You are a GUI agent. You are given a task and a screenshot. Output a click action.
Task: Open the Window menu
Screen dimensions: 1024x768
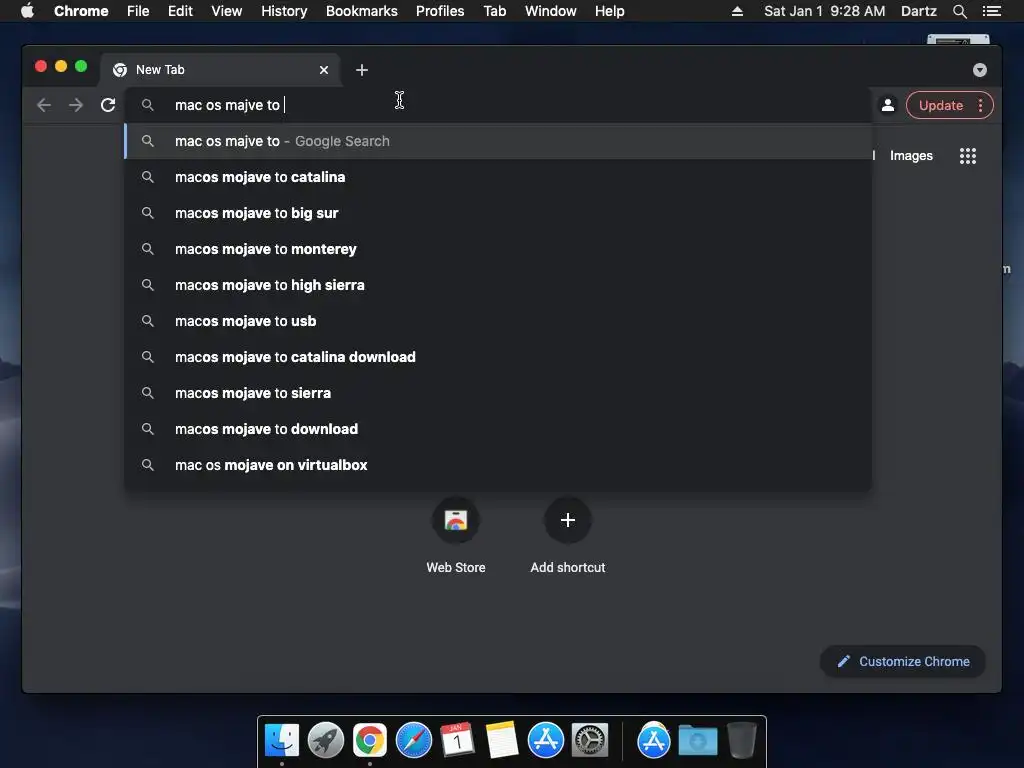click(551, 11)
